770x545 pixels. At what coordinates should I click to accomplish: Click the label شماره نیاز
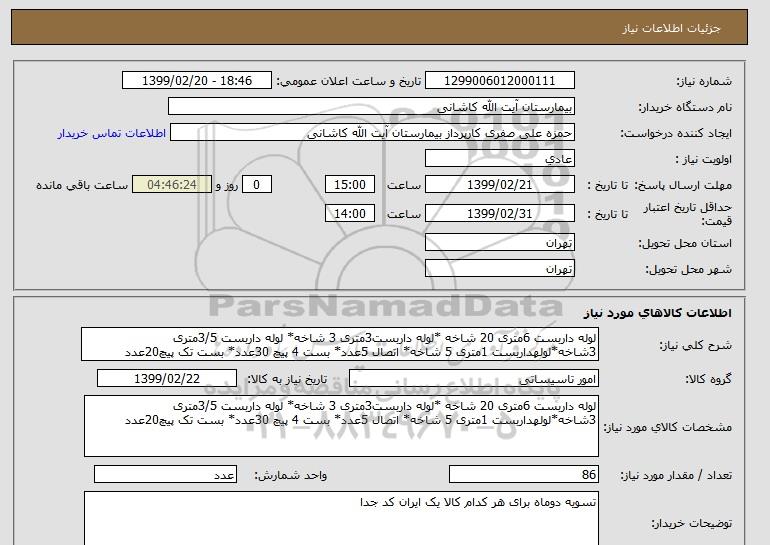click(x=704, y=81)
